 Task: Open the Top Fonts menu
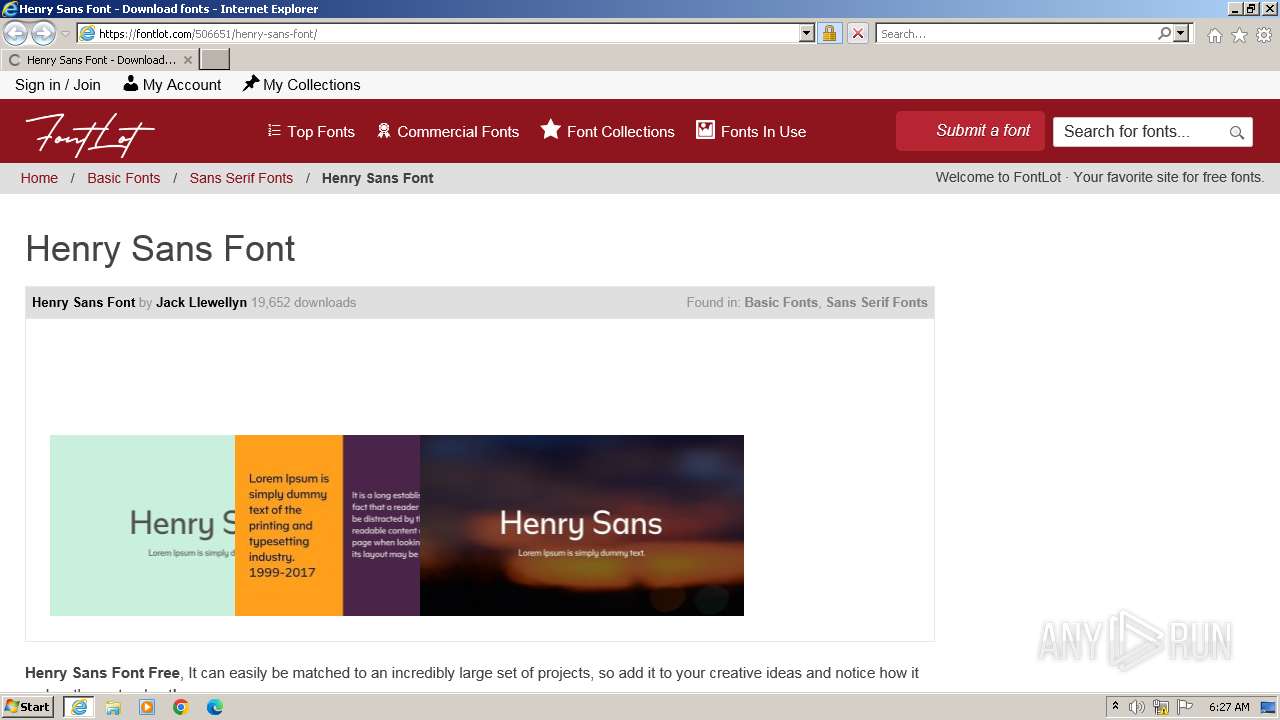[x=320, y=131]
